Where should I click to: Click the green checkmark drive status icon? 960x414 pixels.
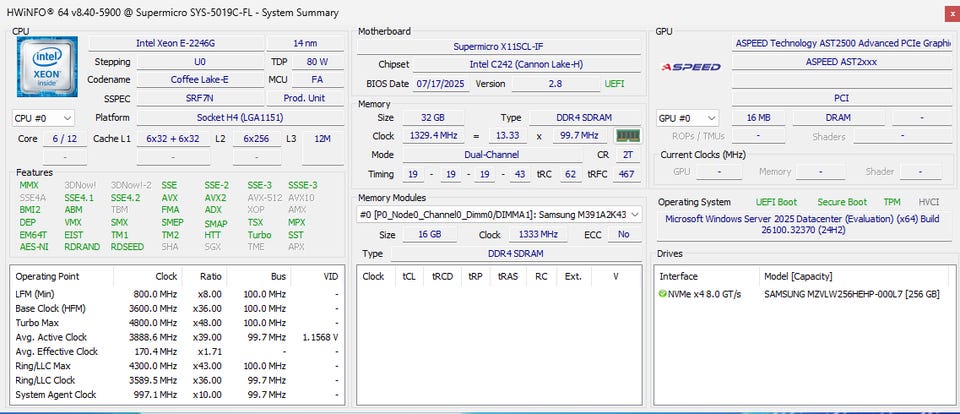tap(662, 294)
